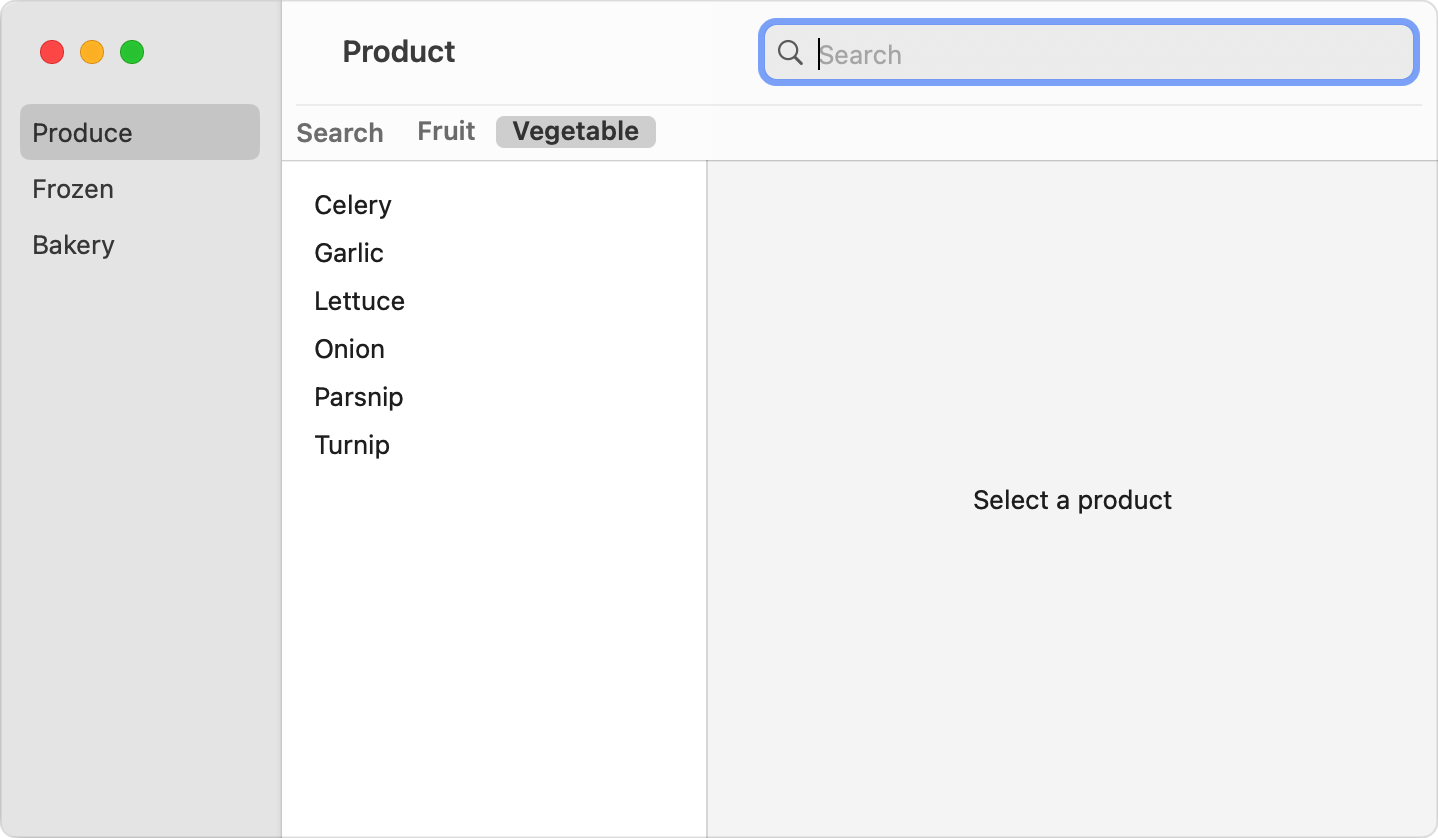
Task: Go to the Bakery sidebar category
Action: click(73, 245)
